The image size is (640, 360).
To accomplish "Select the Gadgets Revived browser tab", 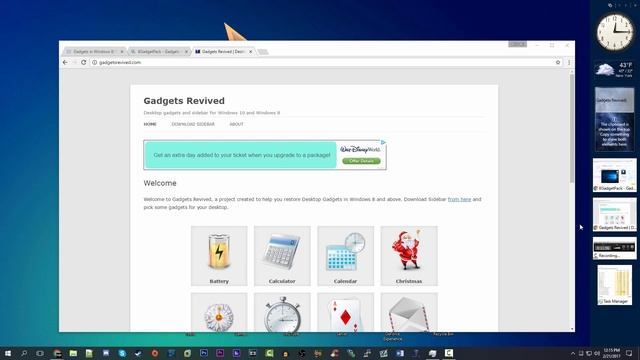I will click(x=223, y=51).
